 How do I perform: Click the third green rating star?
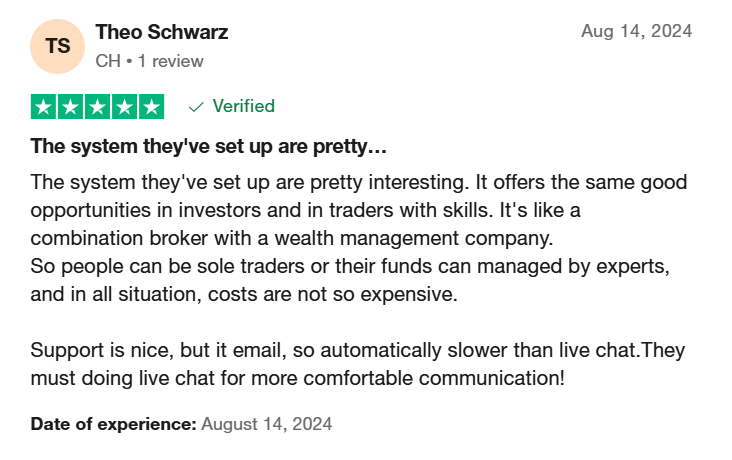[98, 106]
